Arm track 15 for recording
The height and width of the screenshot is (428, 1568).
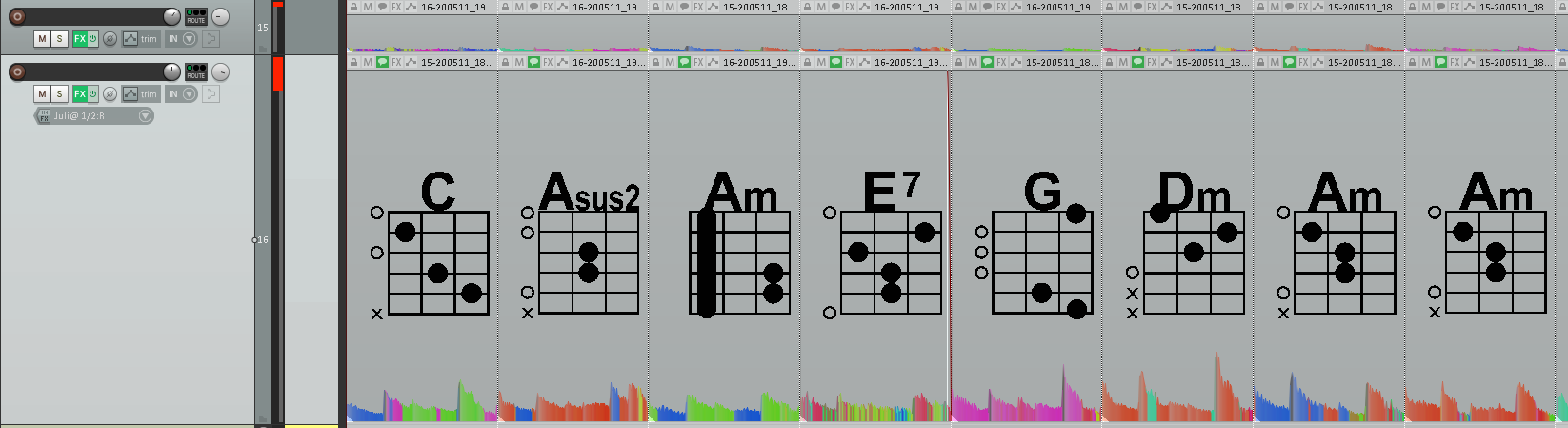click(16, 17)
